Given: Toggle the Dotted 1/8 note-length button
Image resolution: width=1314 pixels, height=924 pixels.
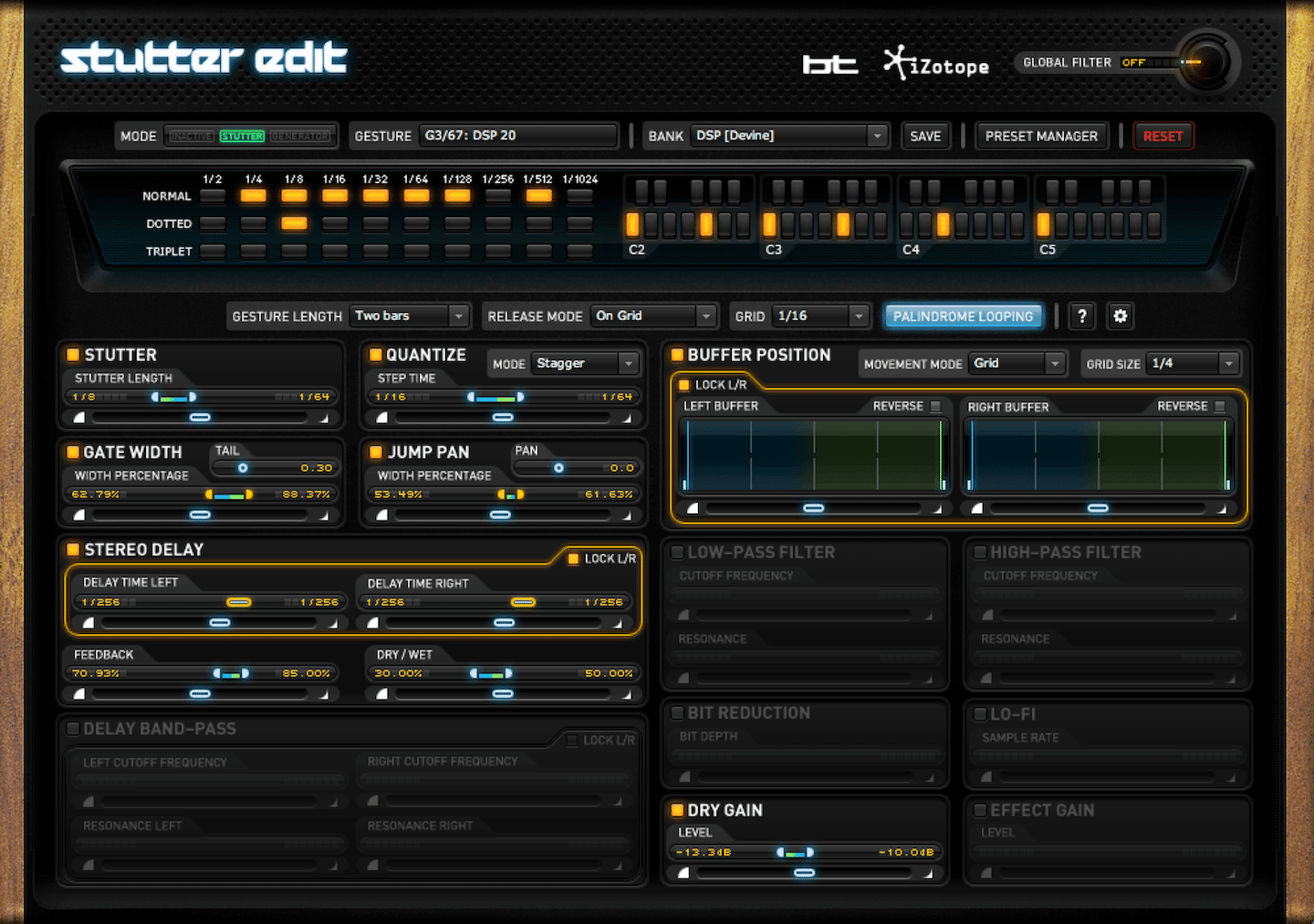Looking at the screenshot, I should (294, 223).
